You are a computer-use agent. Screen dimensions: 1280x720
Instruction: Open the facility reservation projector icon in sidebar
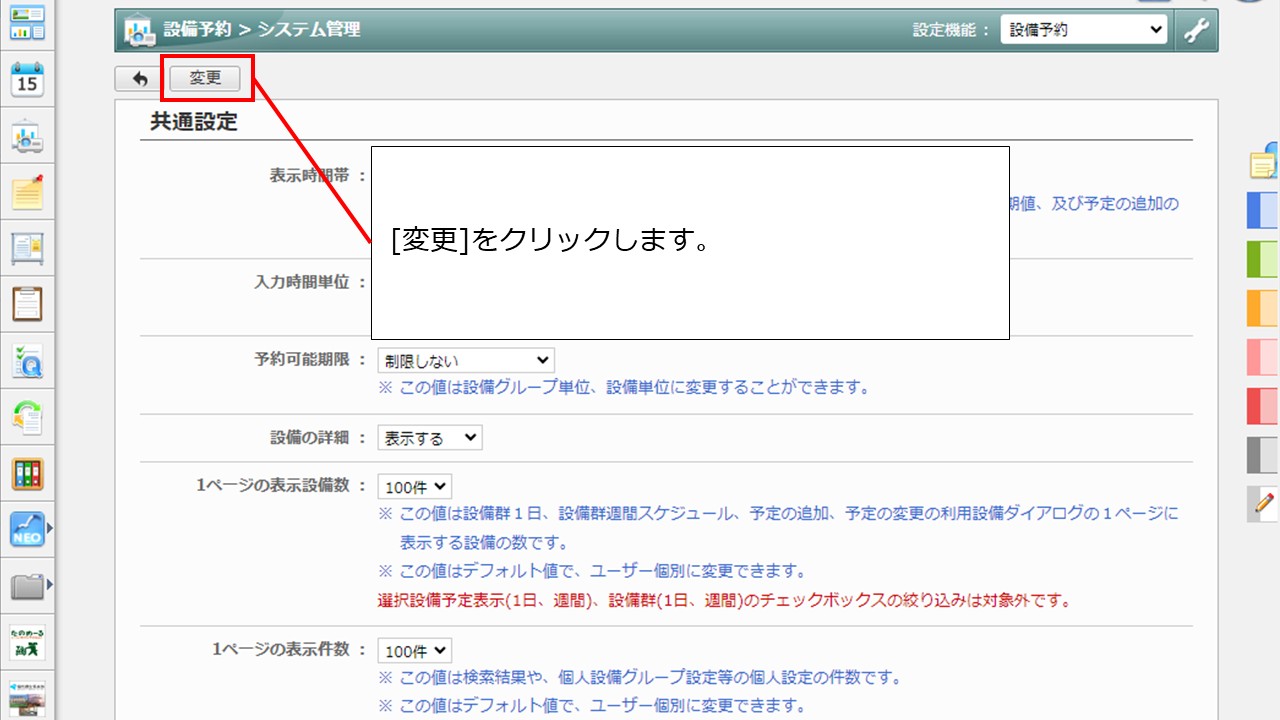click(27, 137)
